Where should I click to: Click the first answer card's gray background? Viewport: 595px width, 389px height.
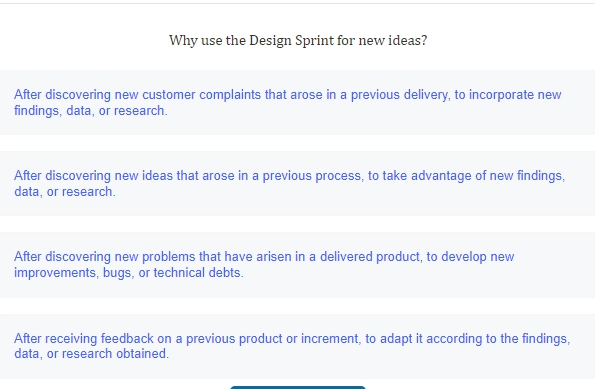tap(298, 102)
